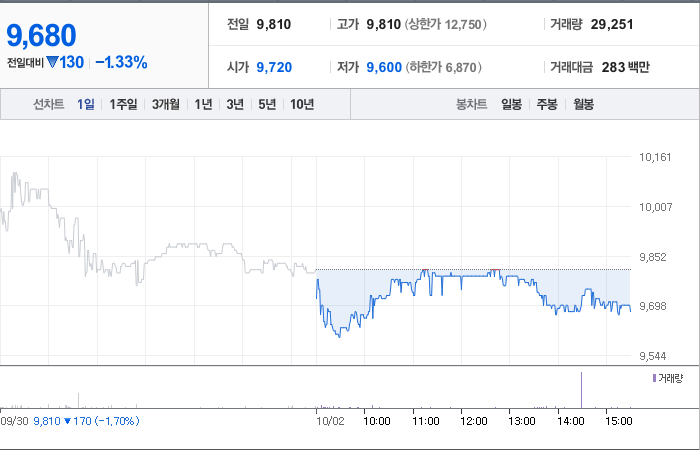Click the 9,544 price axis label
Viewport: 700px width, 450px height.
(655, 356)
